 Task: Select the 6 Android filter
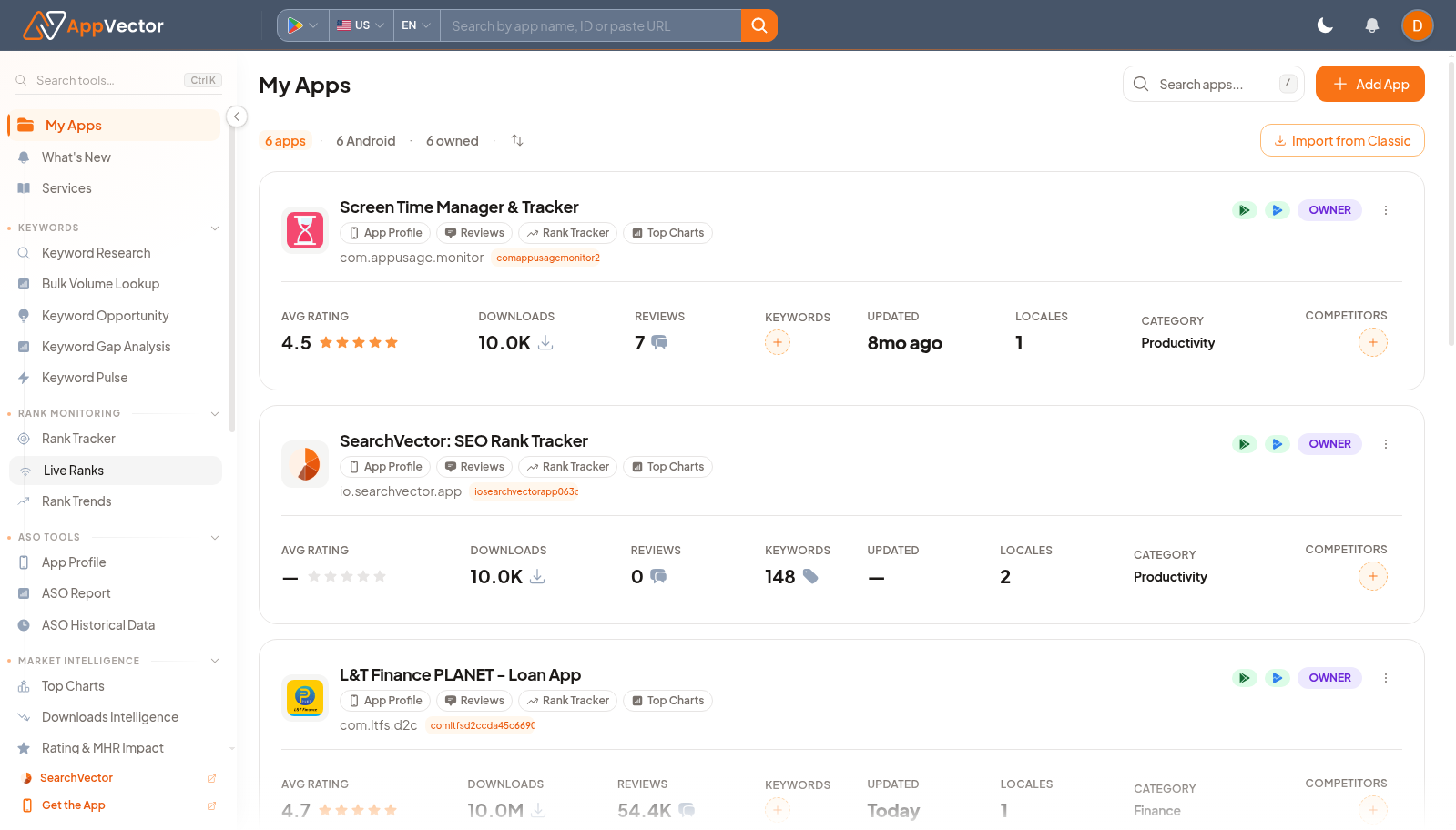[366, 141]
